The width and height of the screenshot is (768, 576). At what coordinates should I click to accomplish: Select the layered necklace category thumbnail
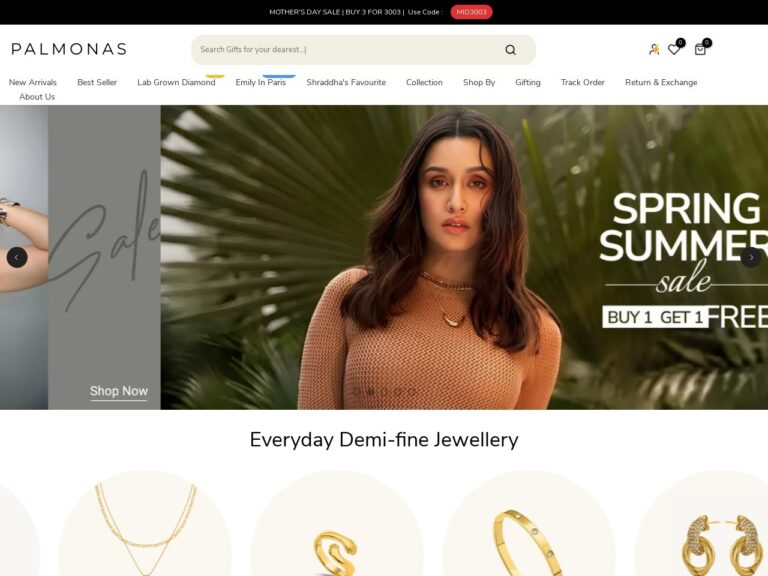coord(145,523)
